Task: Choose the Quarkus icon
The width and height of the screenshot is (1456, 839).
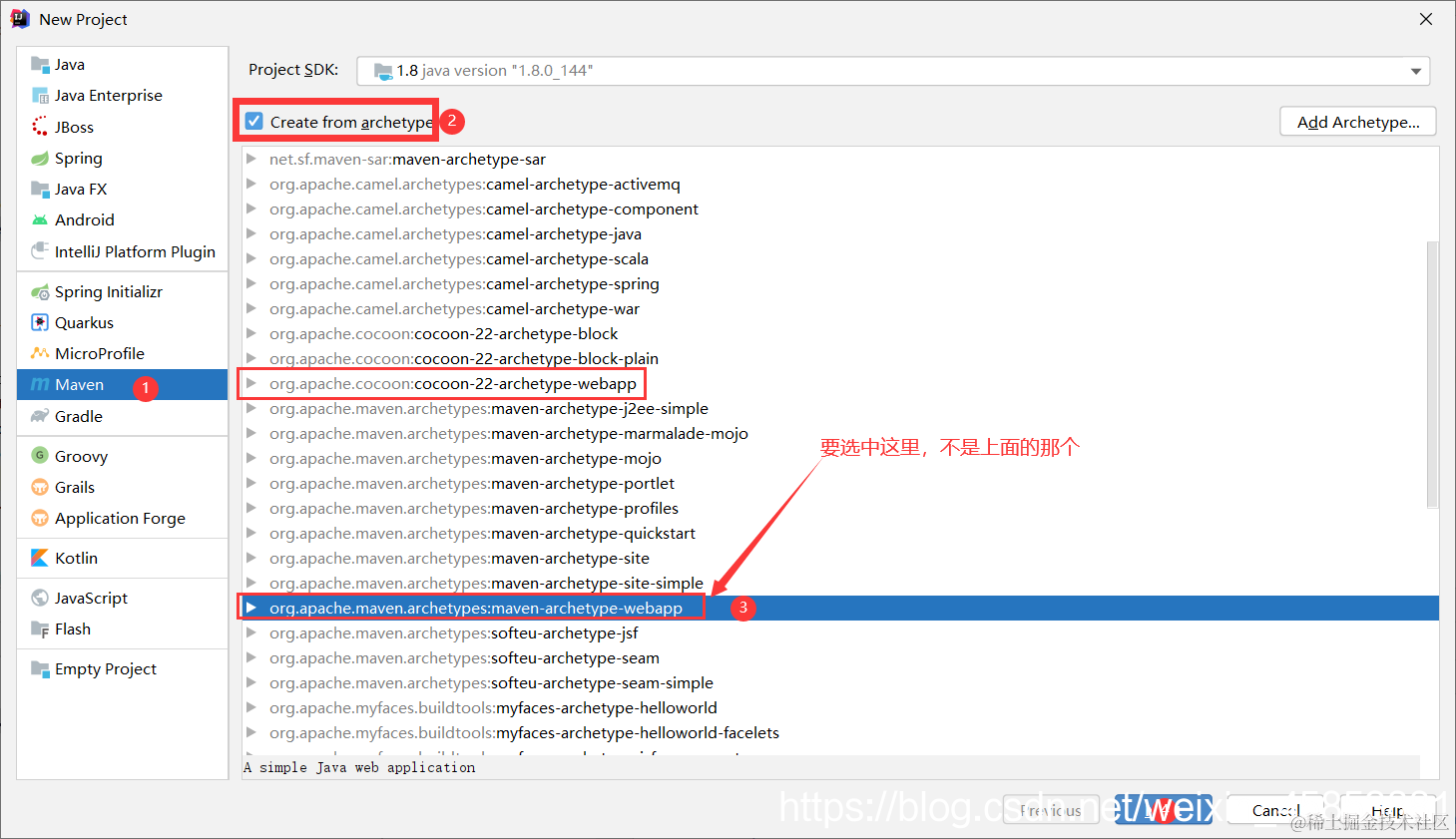Action: (x=40, y=322)
